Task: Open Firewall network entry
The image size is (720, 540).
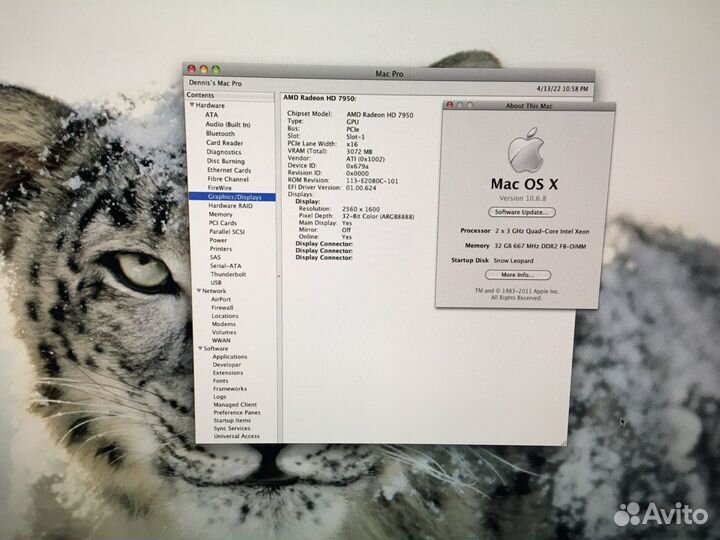Action: [x=222, y=308]
